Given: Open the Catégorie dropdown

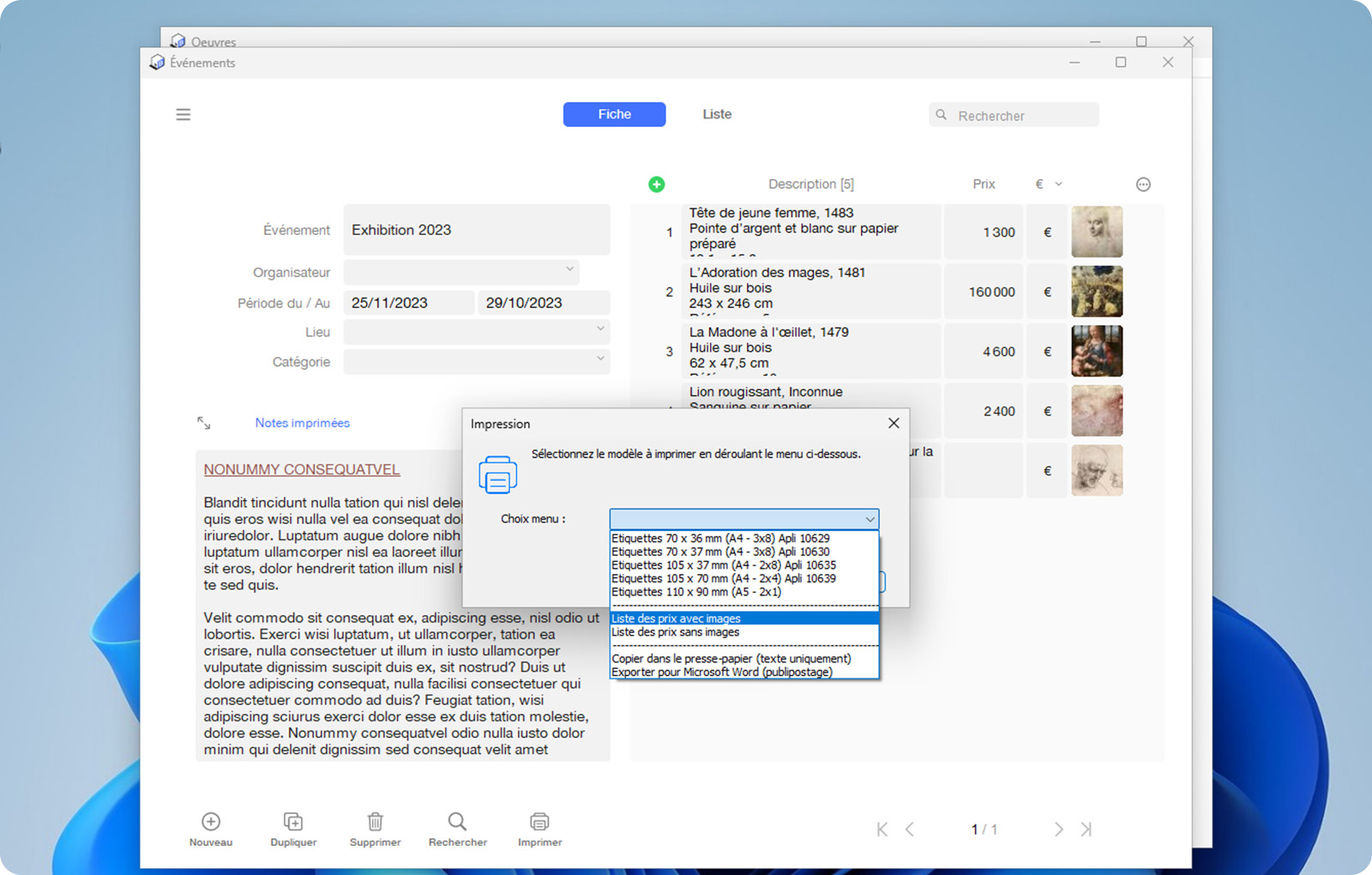Looking at the screenshot, I should (x=600, y=359).
